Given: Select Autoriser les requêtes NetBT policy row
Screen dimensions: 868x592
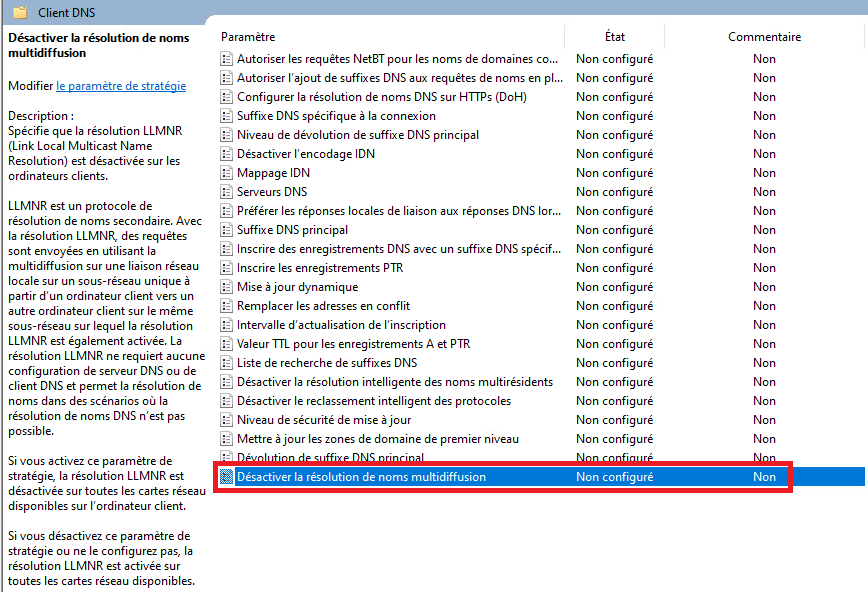Looking at the screenshot, I should tap(397, 59).
